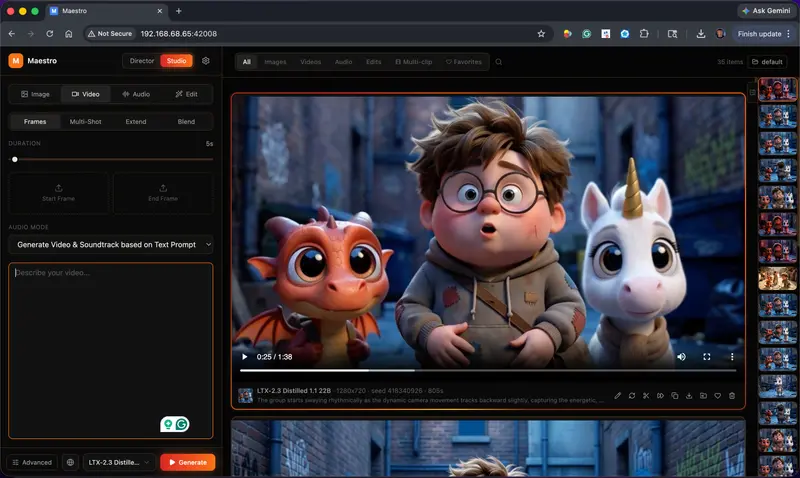Switch to Studio mode
The height and width of the screenshot is (478, 800).
(x=177, y=61)
